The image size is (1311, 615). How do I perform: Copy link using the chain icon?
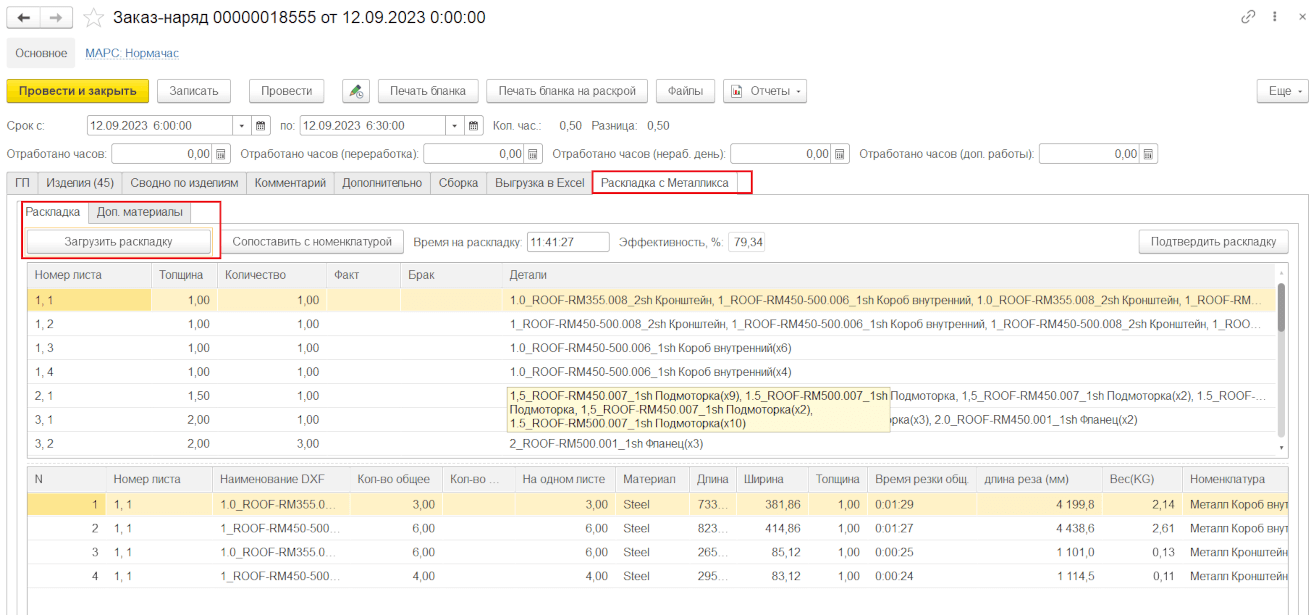[1248, 17]
